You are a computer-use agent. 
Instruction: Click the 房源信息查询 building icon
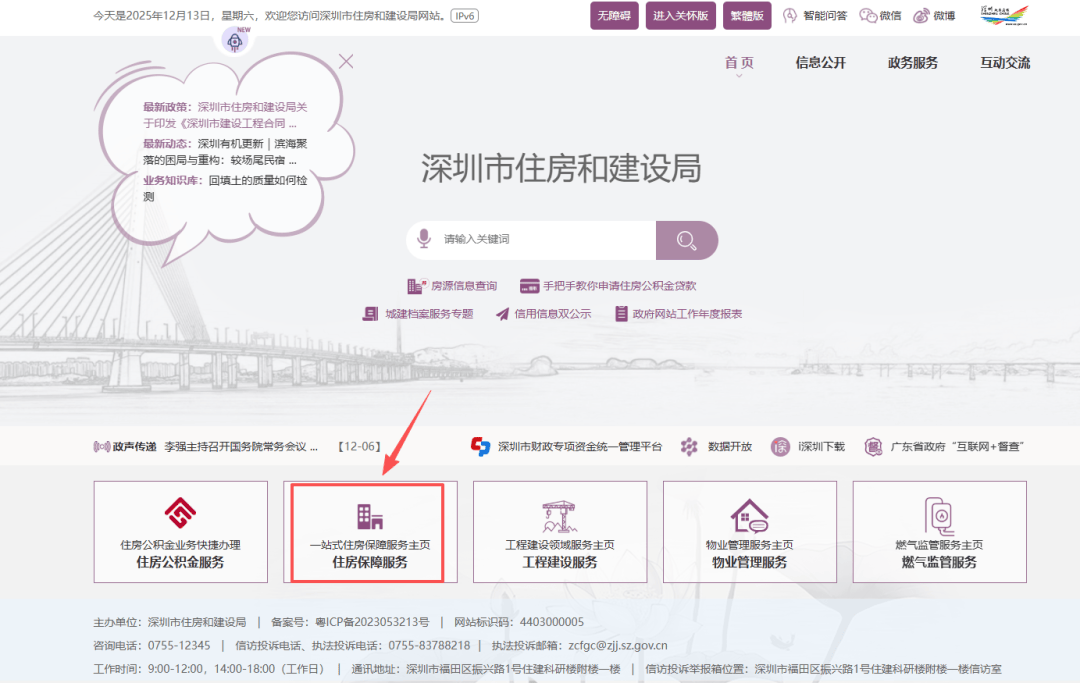(x=416, y=285)
